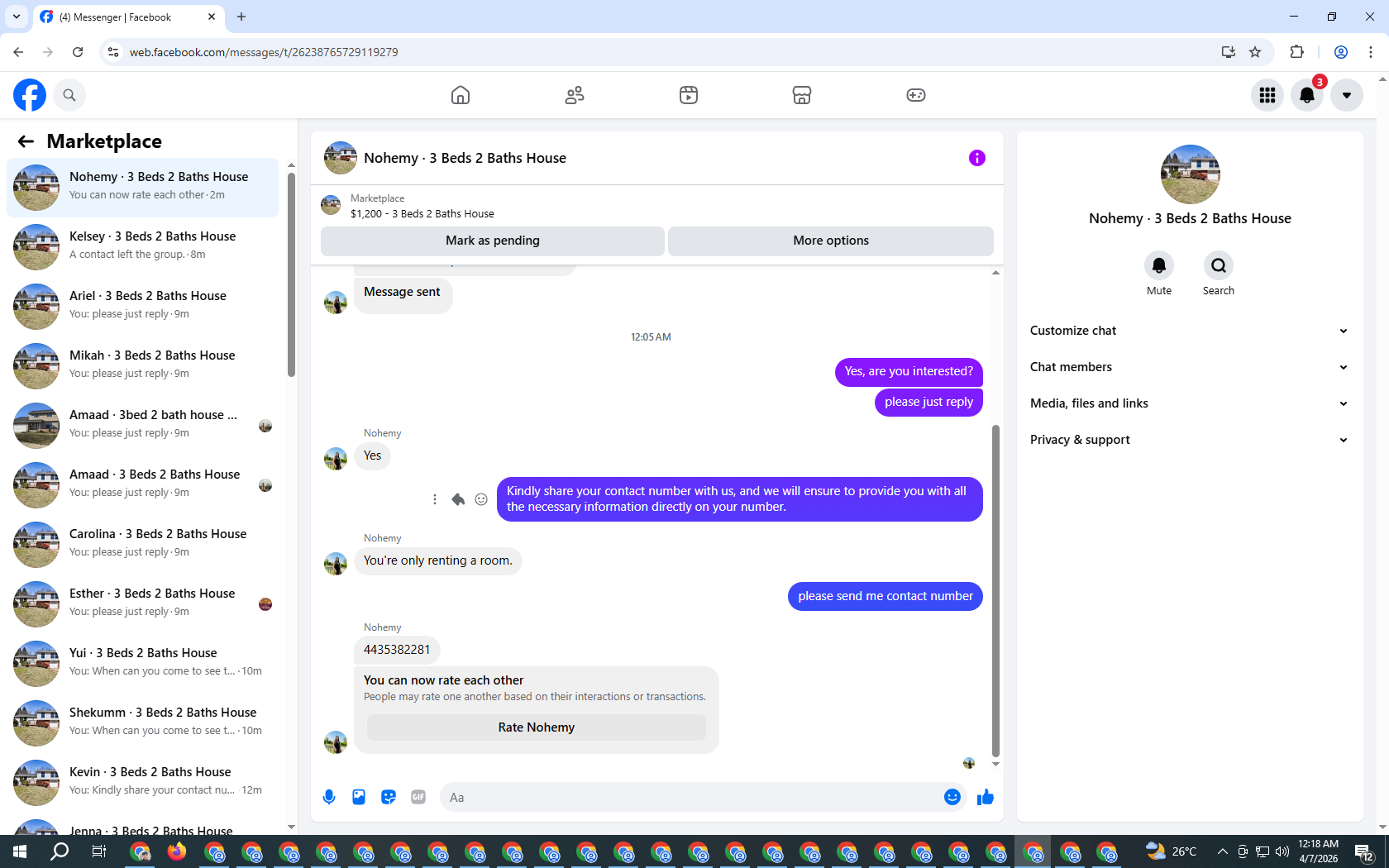Open the Mikah conversation
Screen dimensions: 1389x868
click(x=142, y=366)
